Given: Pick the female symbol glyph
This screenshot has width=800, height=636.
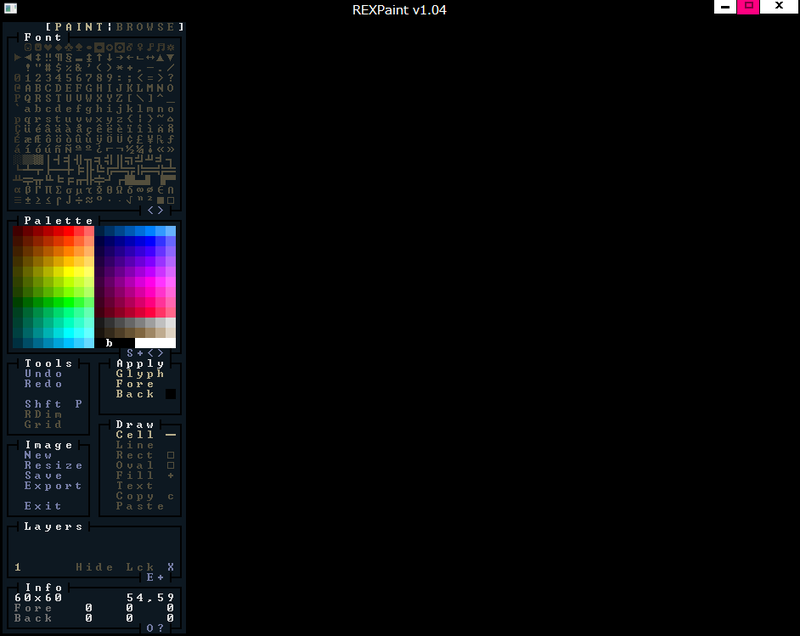Looking at the screenshot, I should [x=140, y=47].
